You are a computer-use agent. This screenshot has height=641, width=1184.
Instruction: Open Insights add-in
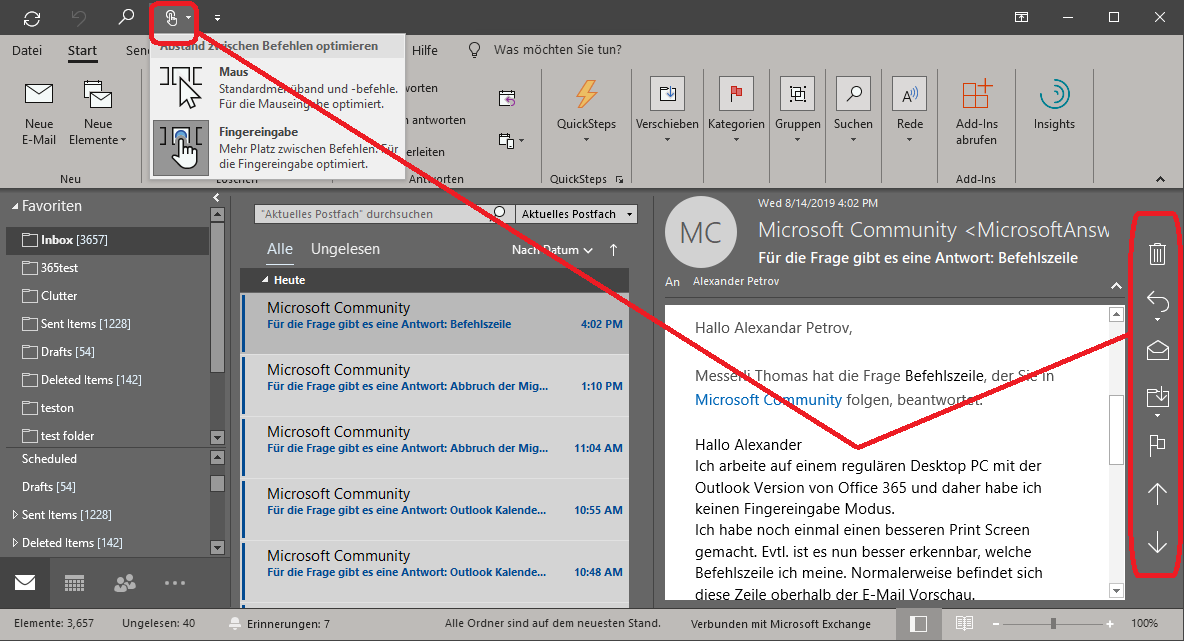pyautogui.click(x=1054, y=106)
